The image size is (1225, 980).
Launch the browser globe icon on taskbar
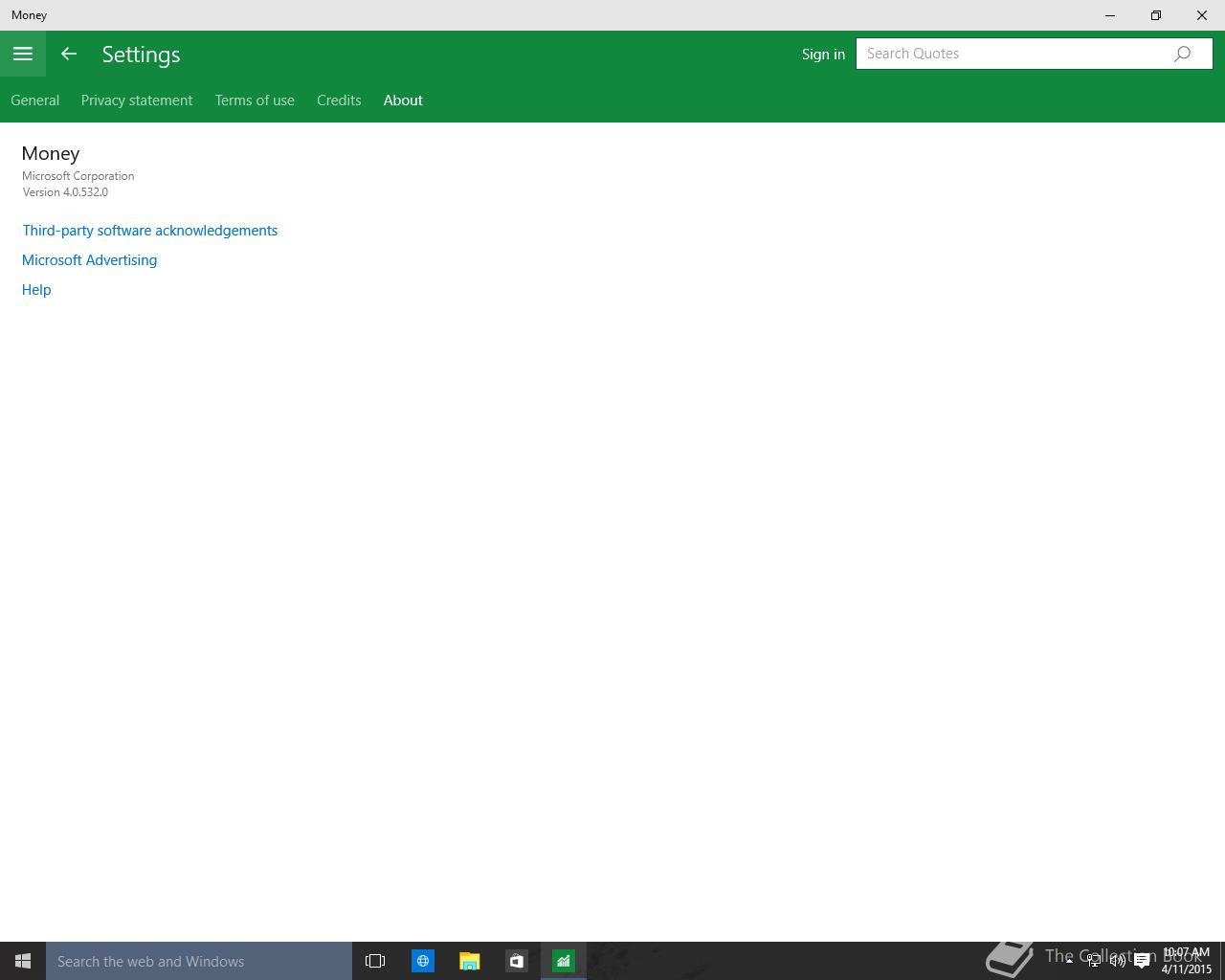(422, 961)
